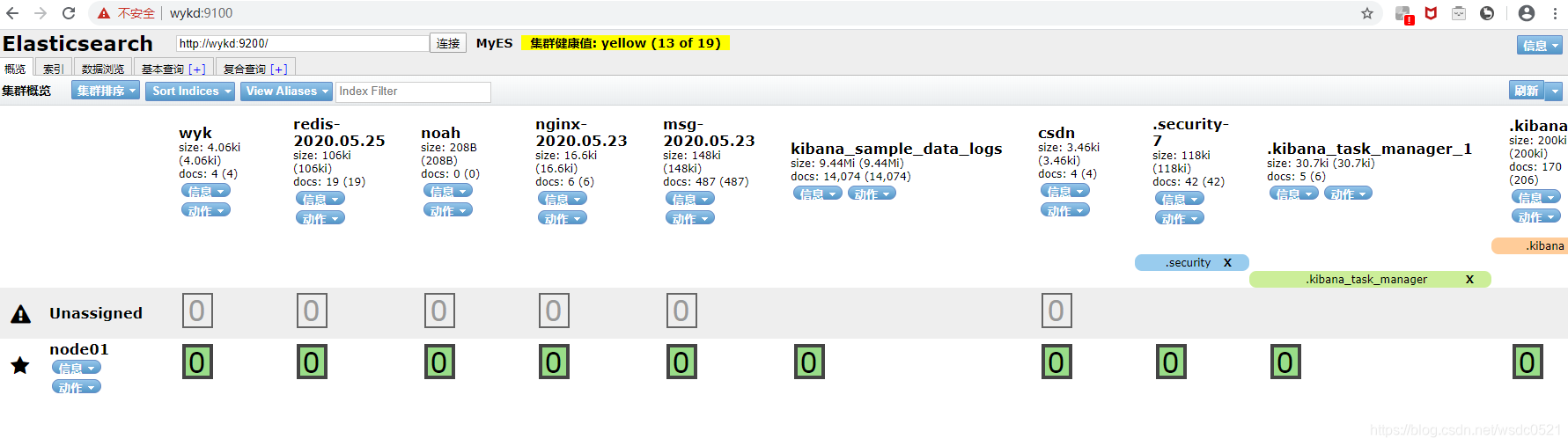
Task: Select unassigned csdn replica shard 0
Action: point(1056,311)
